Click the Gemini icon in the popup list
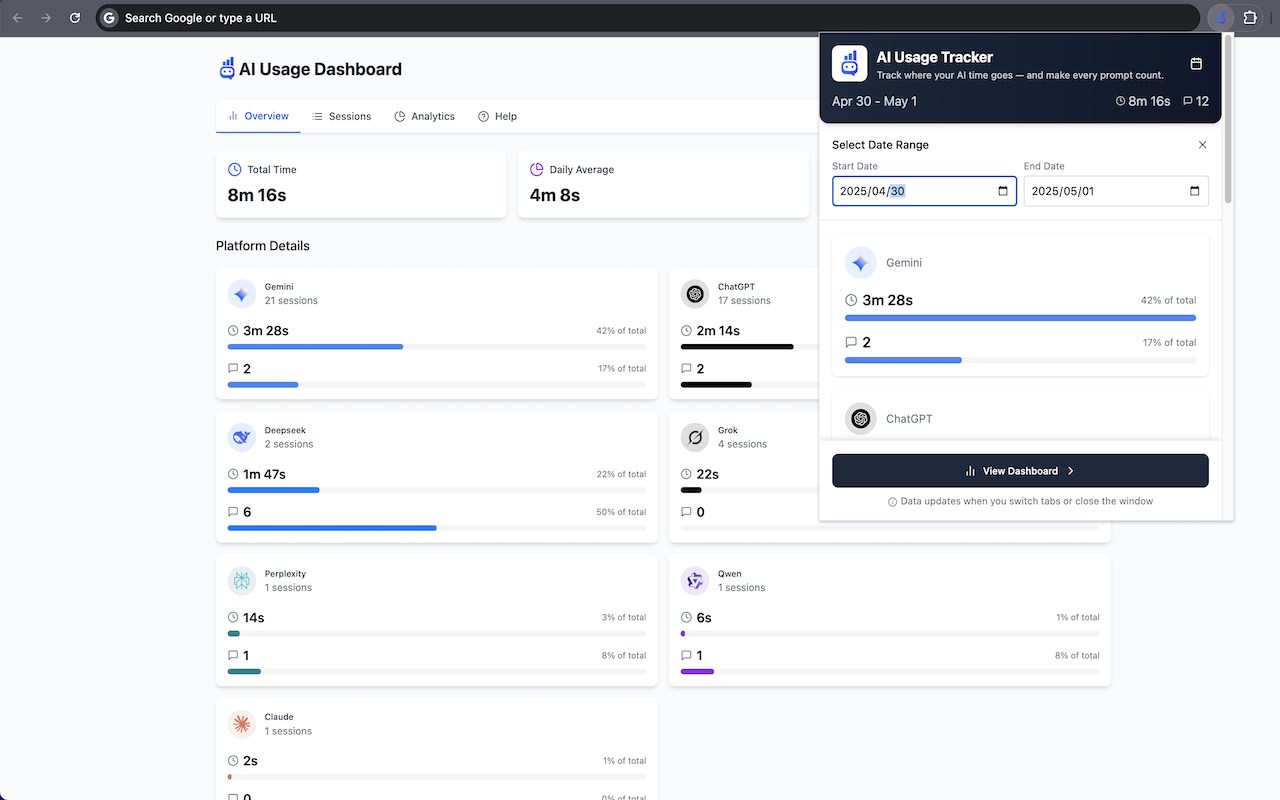The image size is (1280, 800). (x=860, y=263)
